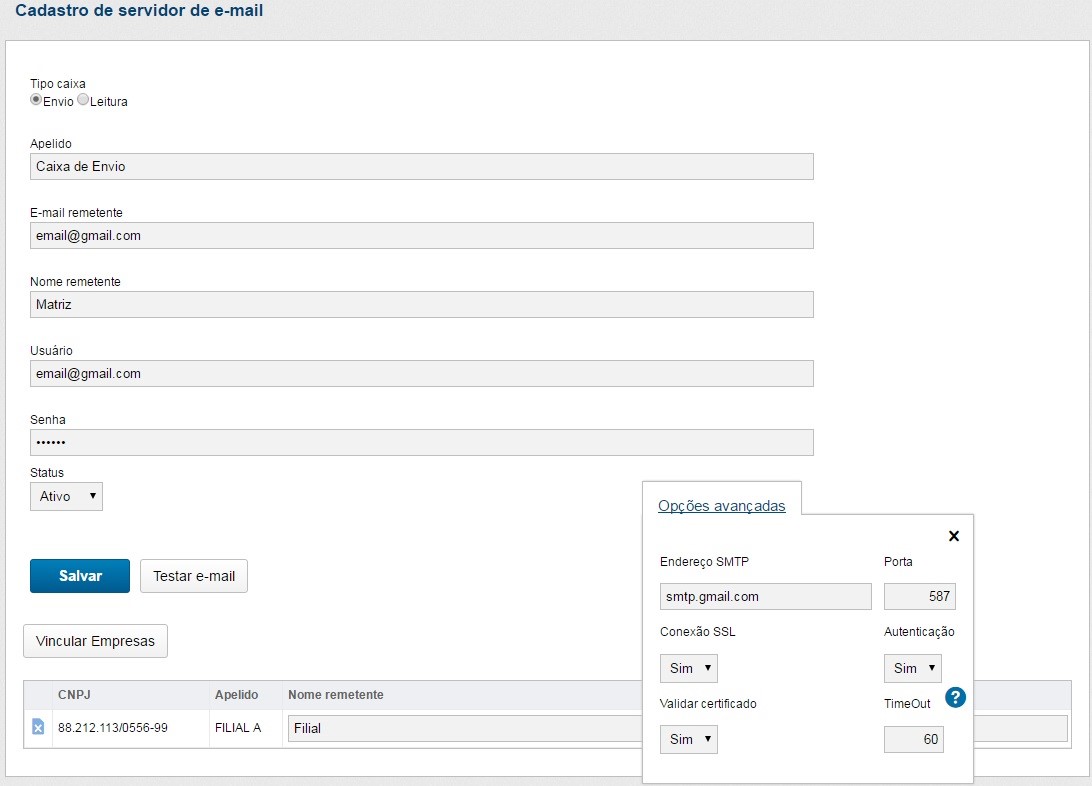Open the Validar certificado dropdown
The image size is (1092, 786).
688,739
